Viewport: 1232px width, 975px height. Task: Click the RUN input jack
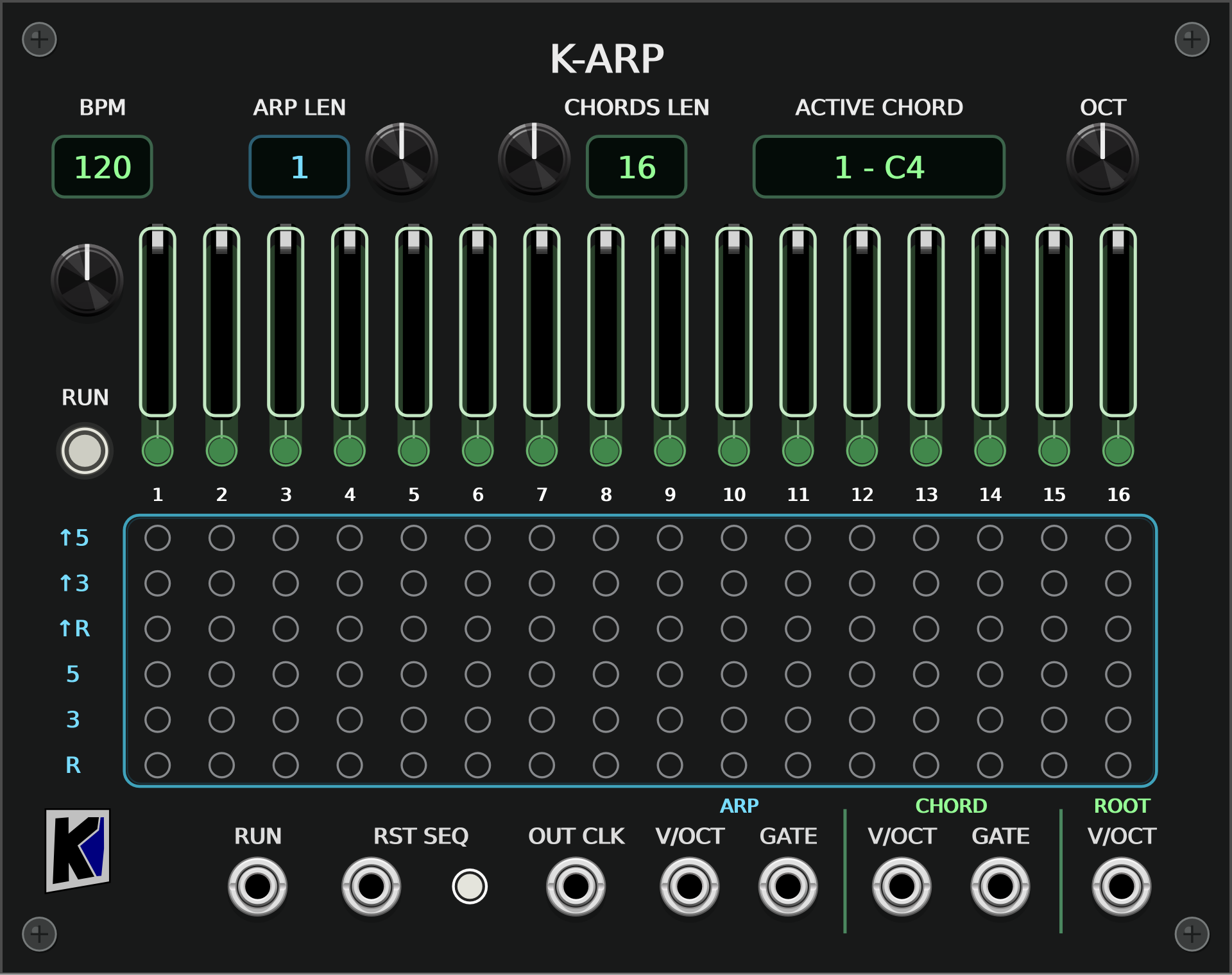257,886
